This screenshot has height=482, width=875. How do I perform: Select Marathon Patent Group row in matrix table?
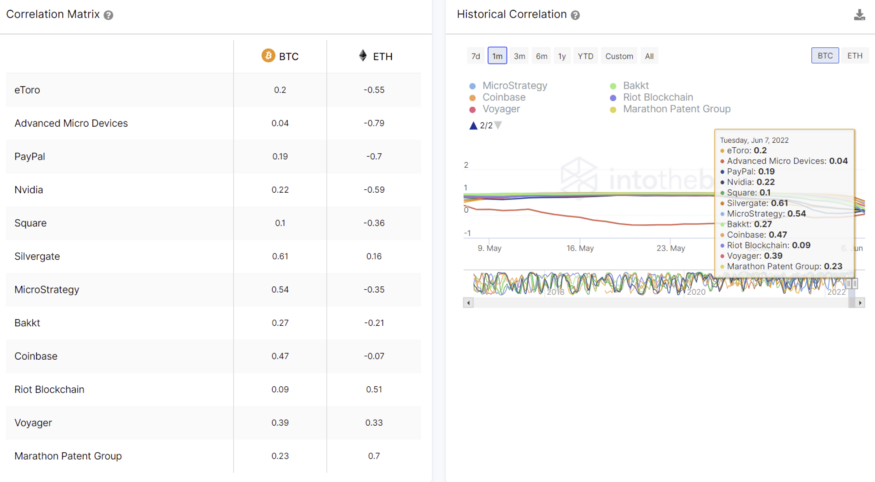pyautogui.click(x=213, y=456)
